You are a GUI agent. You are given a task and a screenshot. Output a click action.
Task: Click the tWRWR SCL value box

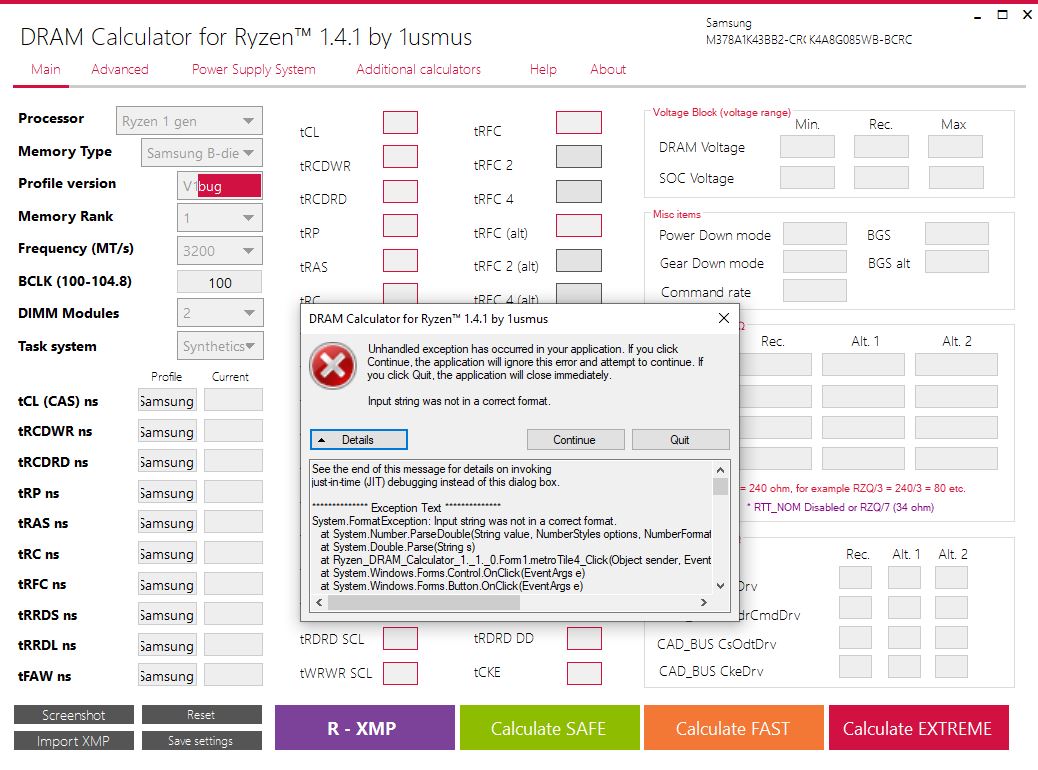coord(400,673)
